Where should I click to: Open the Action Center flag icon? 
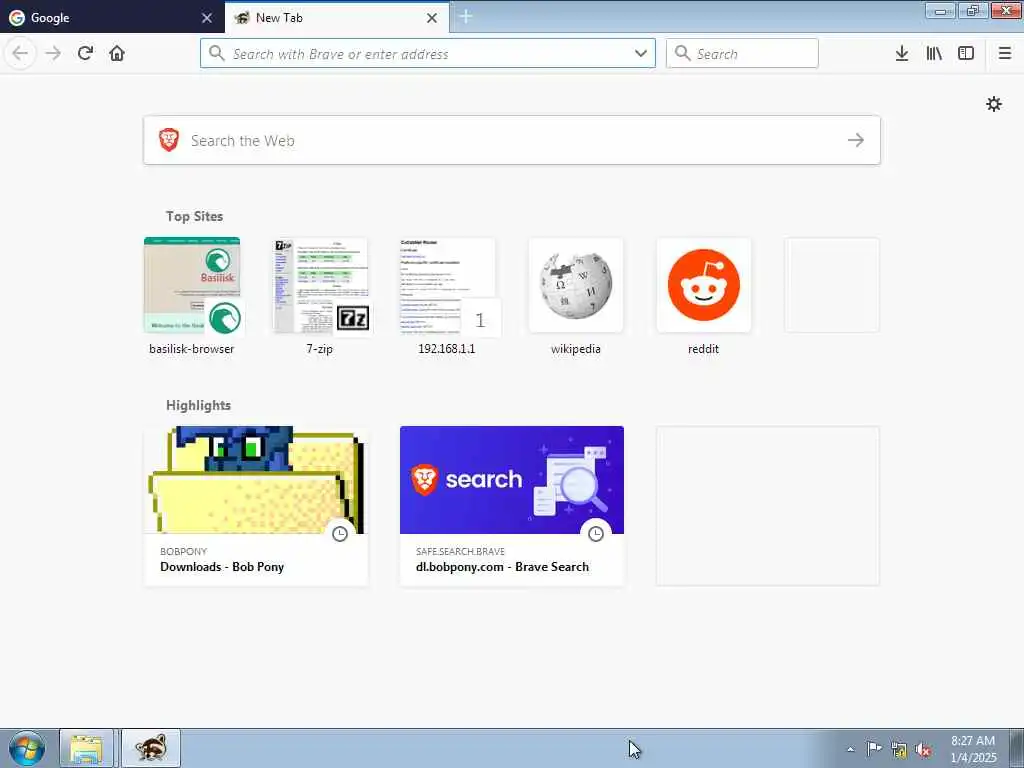pos(874,749)
